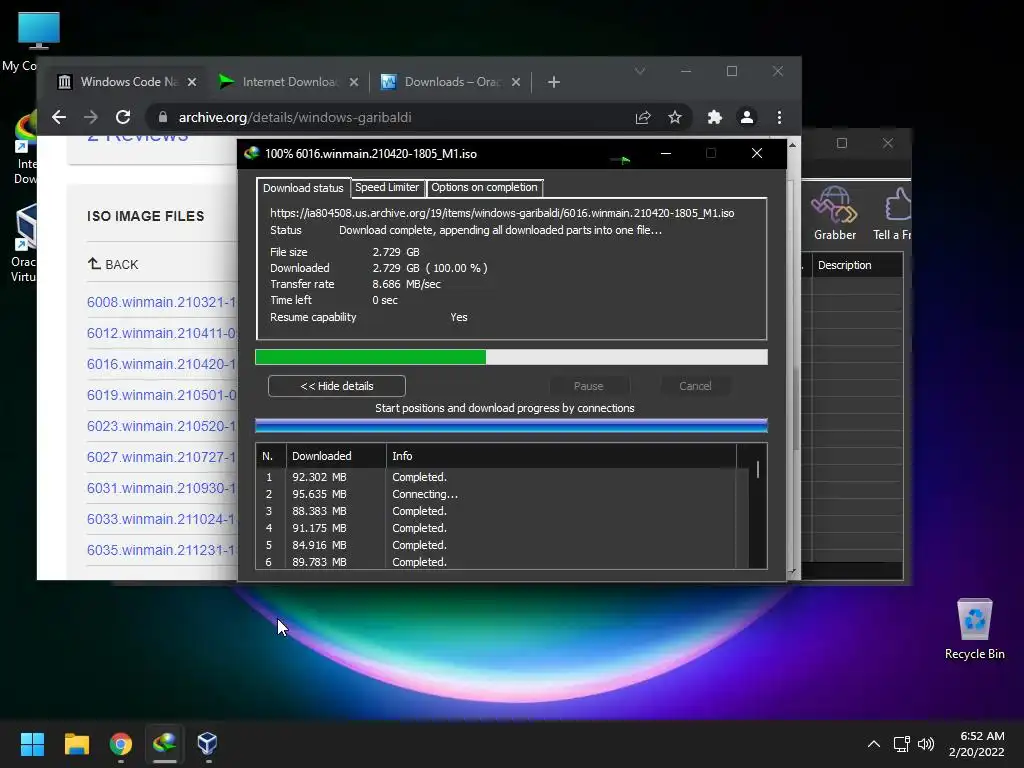The image size is (1024, 768).
Task: Switch to the Speed Limiter tab
Action: click(x=387, y=187)
